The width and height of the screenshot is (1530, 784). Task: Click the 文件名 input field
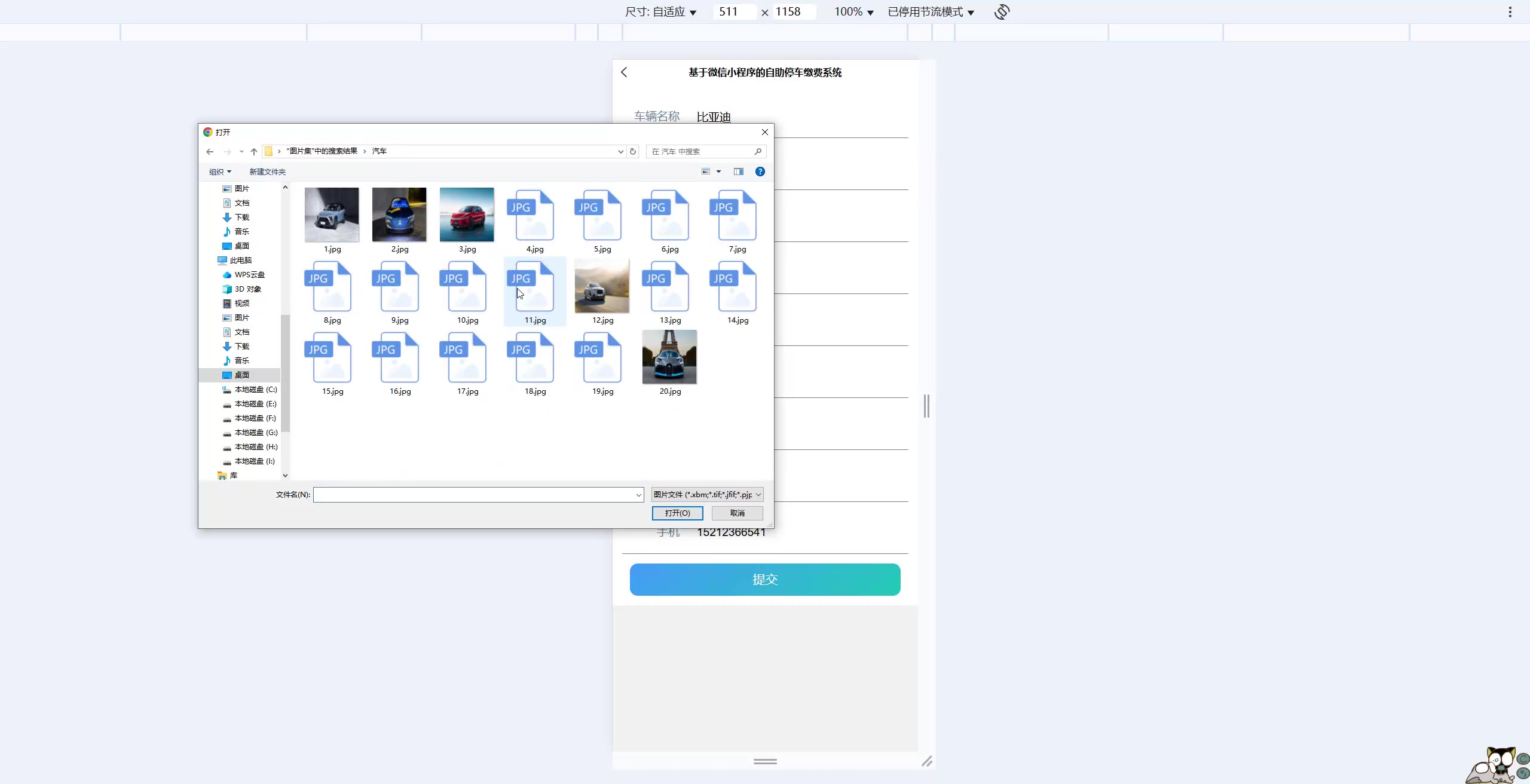click(x=475, y=495)
